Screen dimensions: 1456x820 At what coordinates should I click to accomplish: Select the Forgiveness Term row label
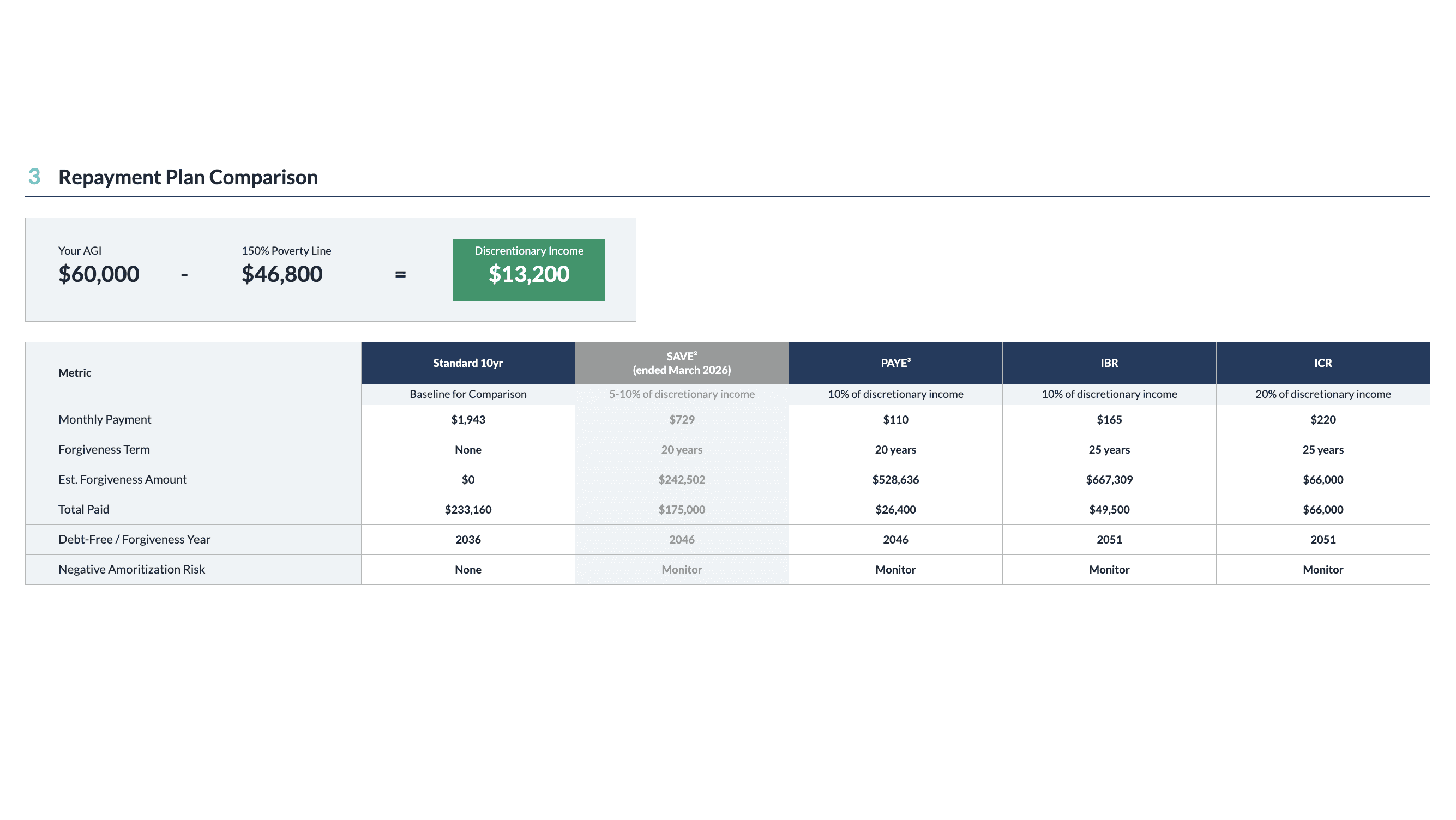click(104, 449)
